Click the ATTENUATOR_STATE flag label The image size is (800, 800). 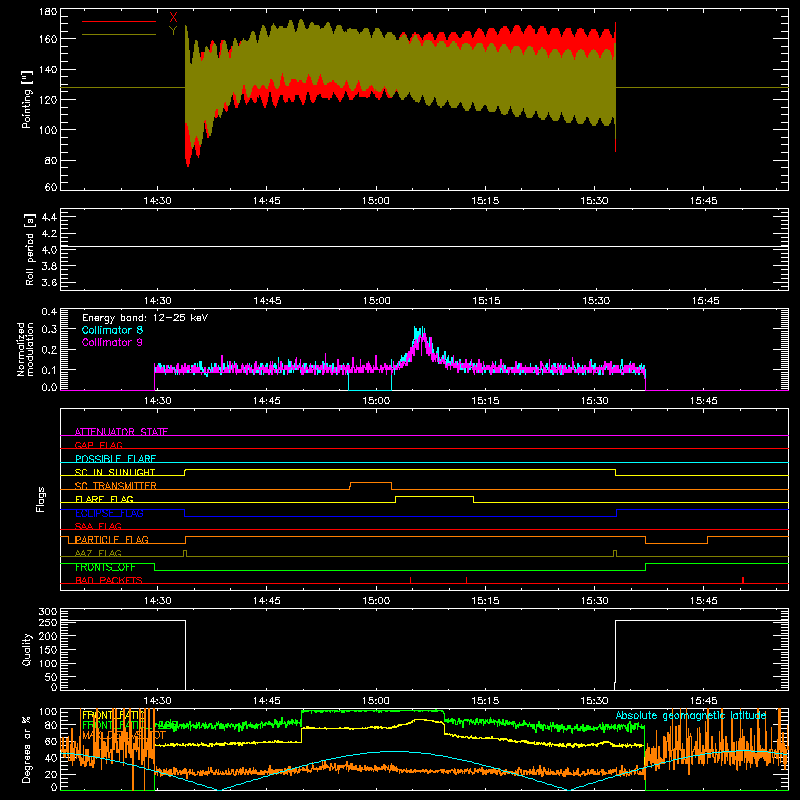pyautogui.click(x=121, y=432)
